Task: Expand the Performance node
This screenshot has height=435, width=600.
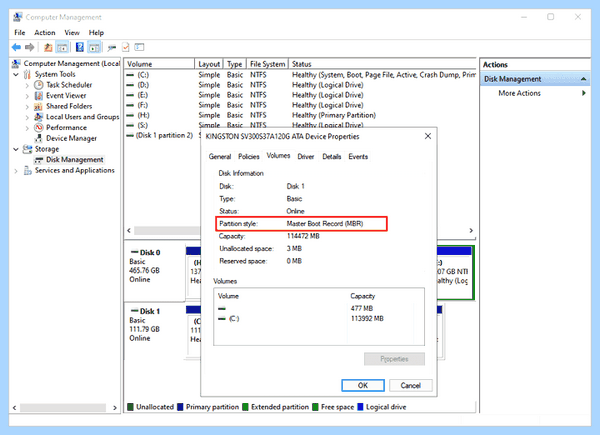Action: coord(27,128)
